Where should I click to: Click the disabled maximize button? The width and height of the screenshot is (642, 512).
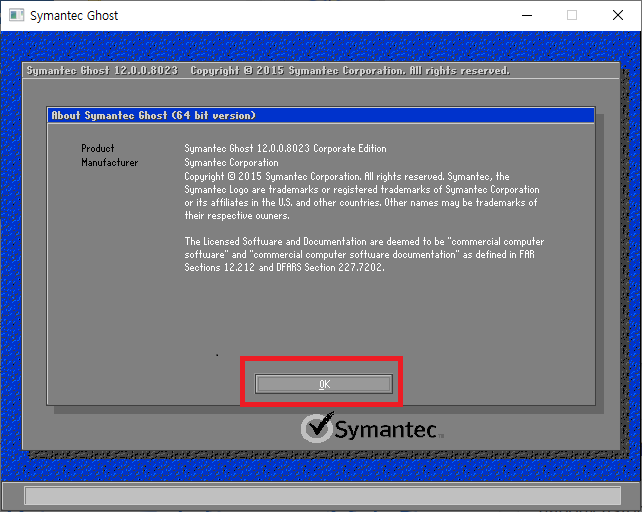click(x=572, y=16)
